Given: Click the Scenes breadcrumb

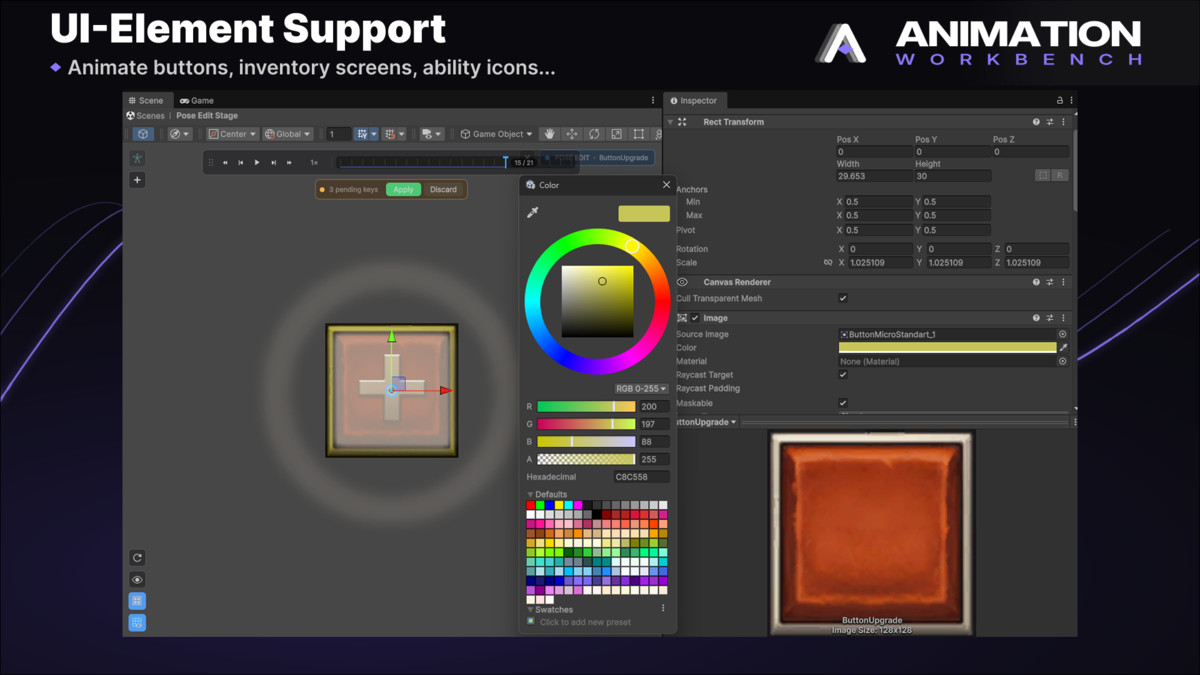Looking at the screenshot, I should click(146, 116).
